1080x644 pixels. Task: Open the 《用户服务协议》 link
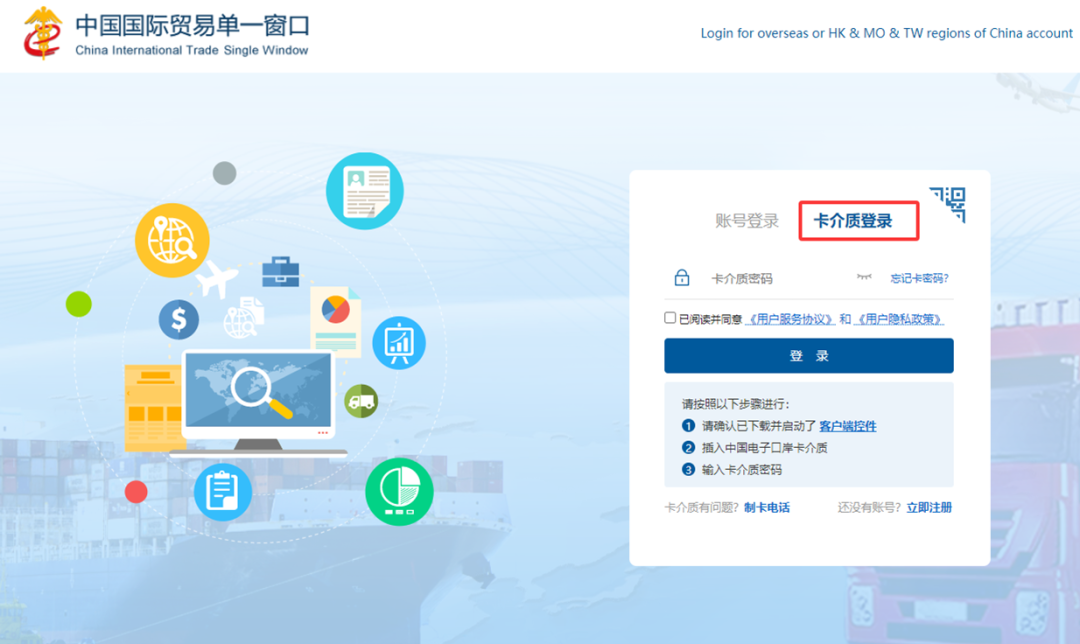tap(790, 319)
